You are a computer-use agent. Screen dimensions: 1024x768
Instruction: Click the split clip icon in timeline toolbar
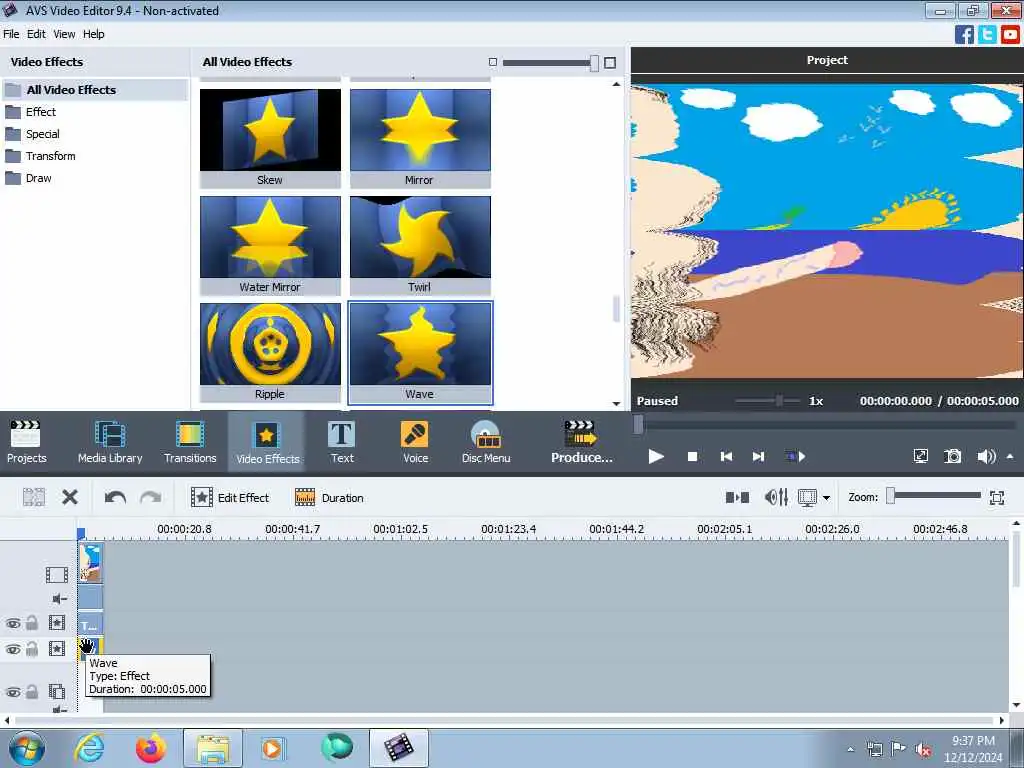pyautogui.click(x=33, y=498)
